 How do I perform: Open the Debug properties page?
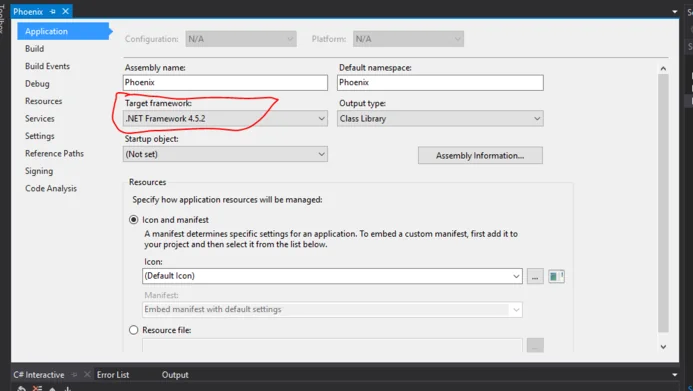(x=37, y=84)
